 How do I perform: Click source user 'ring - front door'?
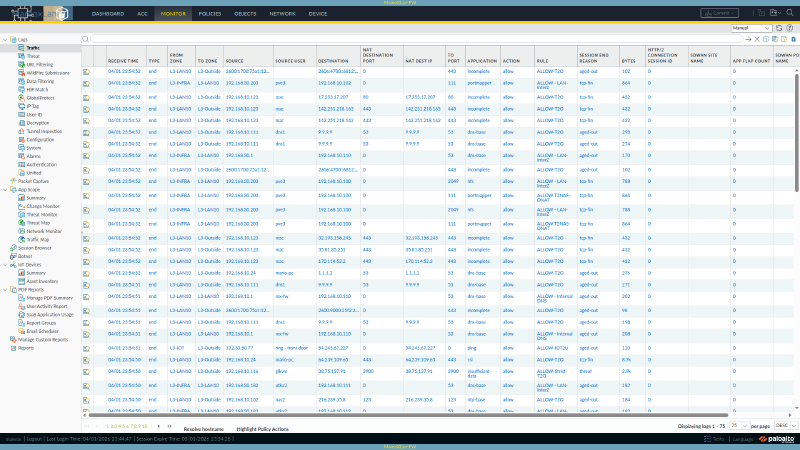(291, 348)
